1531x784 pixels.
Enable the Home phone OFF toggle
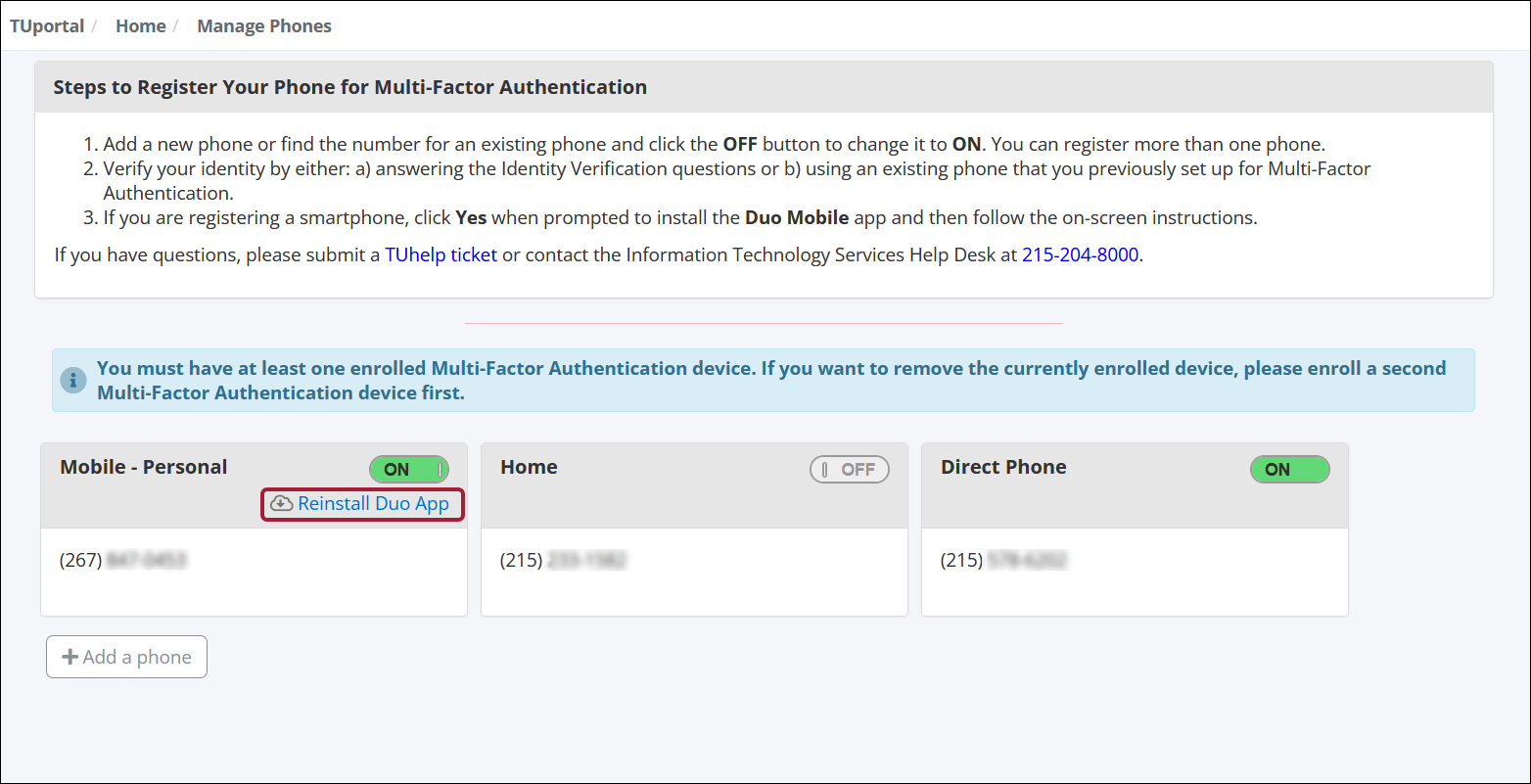tap(850, 469)
